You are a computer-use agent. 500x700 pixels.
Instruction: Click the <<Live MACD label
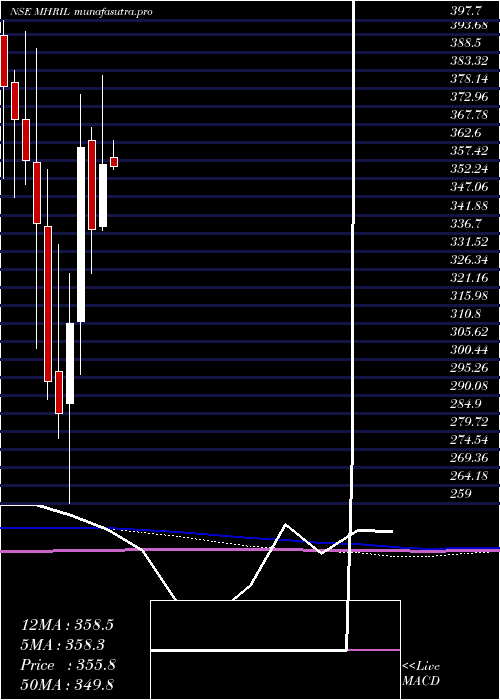(421, 674)
